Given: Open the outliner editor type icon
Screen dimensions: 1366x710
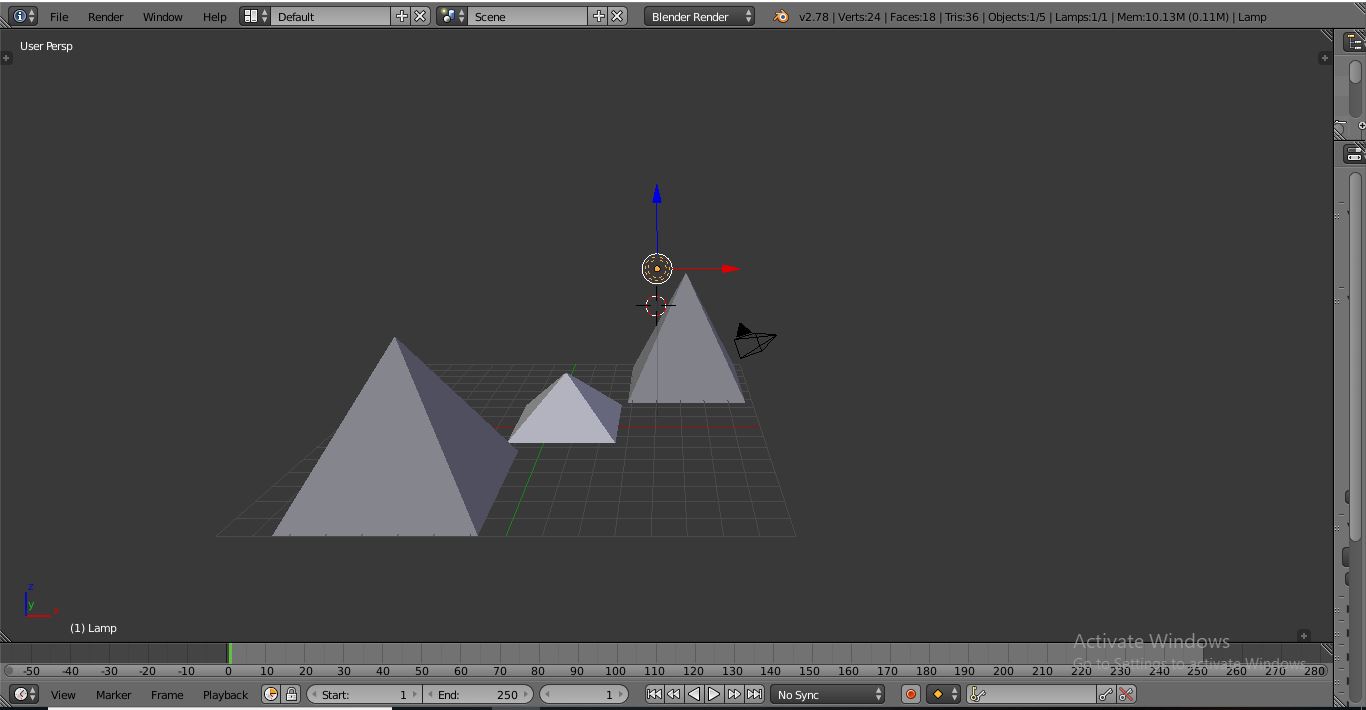Looking at the screenshot, I should [1355, 42].
